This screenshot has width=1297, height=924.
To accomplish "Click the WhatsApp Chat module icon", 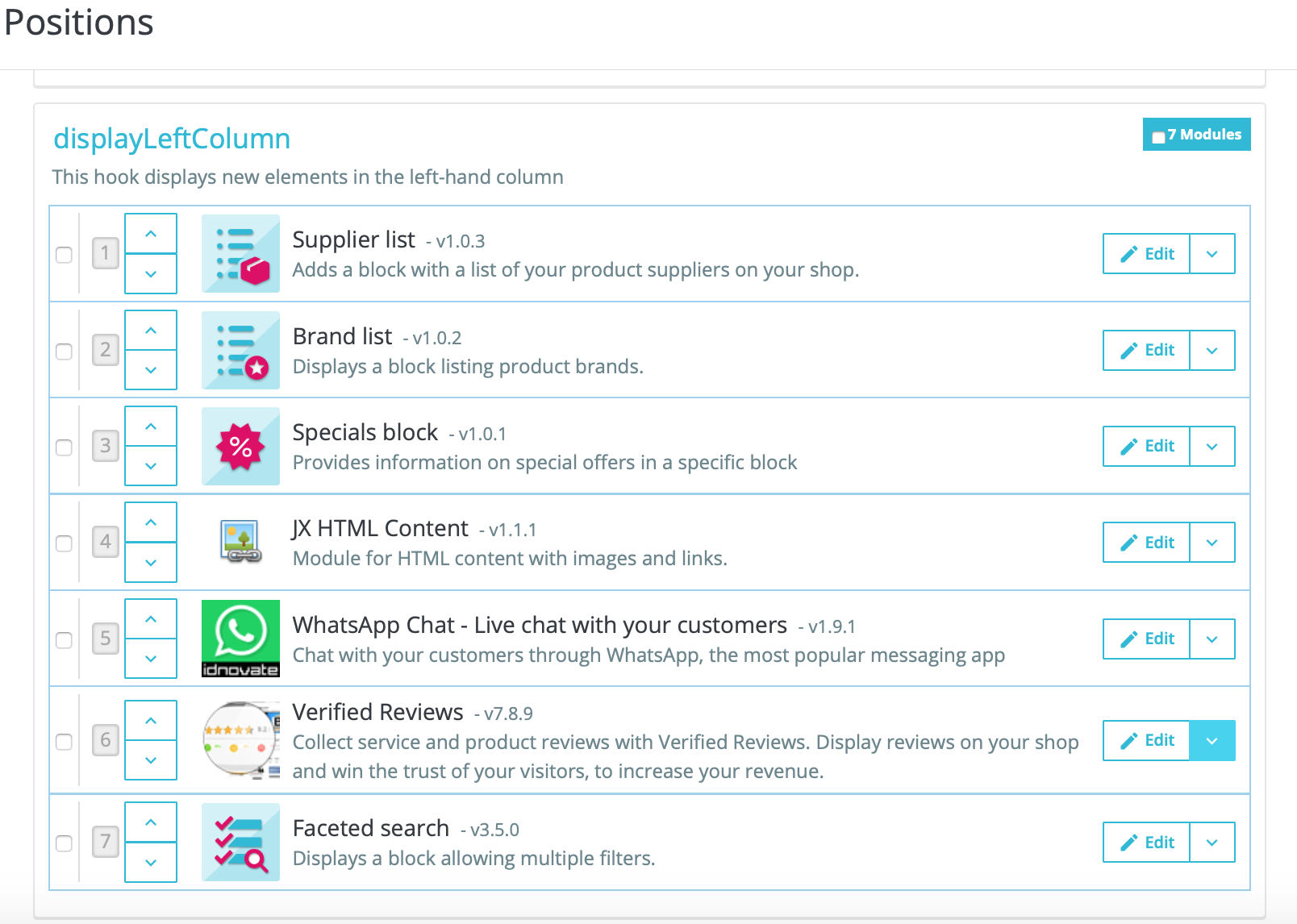I will pyautogui.click(x=240, y=639).
